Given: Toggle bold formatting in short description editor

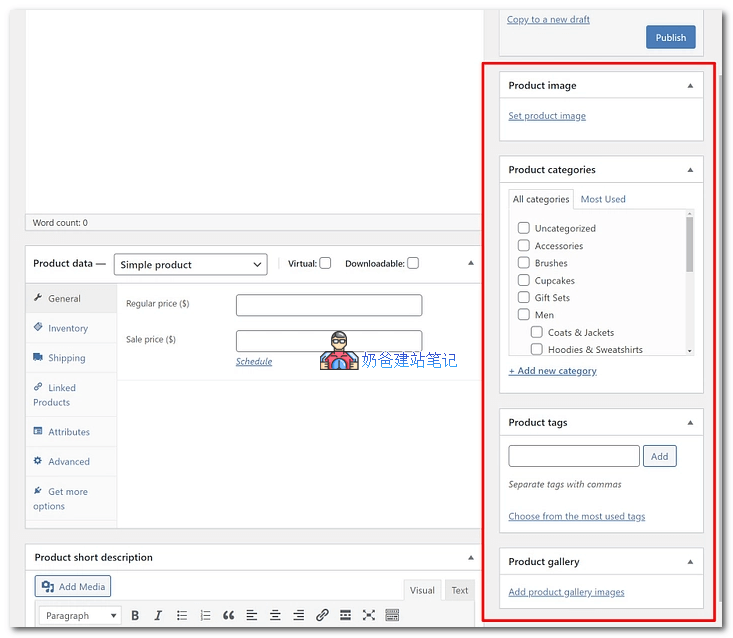Looking at the screenshot, I should click(135, 615).
